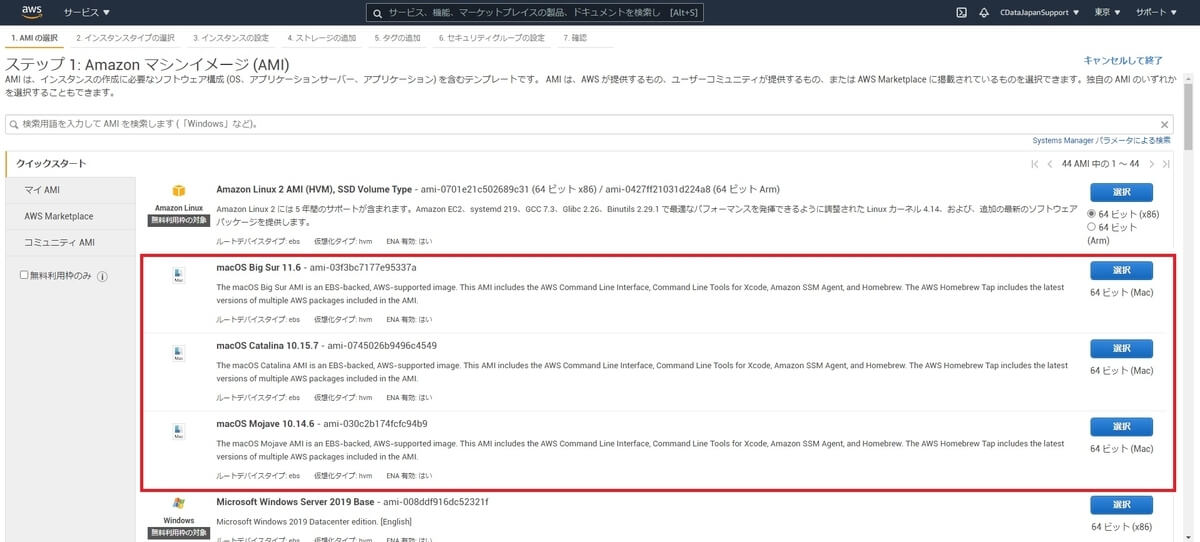Jump to last page of AMI list
The image size is (1200, 542).
(x=1165, y=164)
